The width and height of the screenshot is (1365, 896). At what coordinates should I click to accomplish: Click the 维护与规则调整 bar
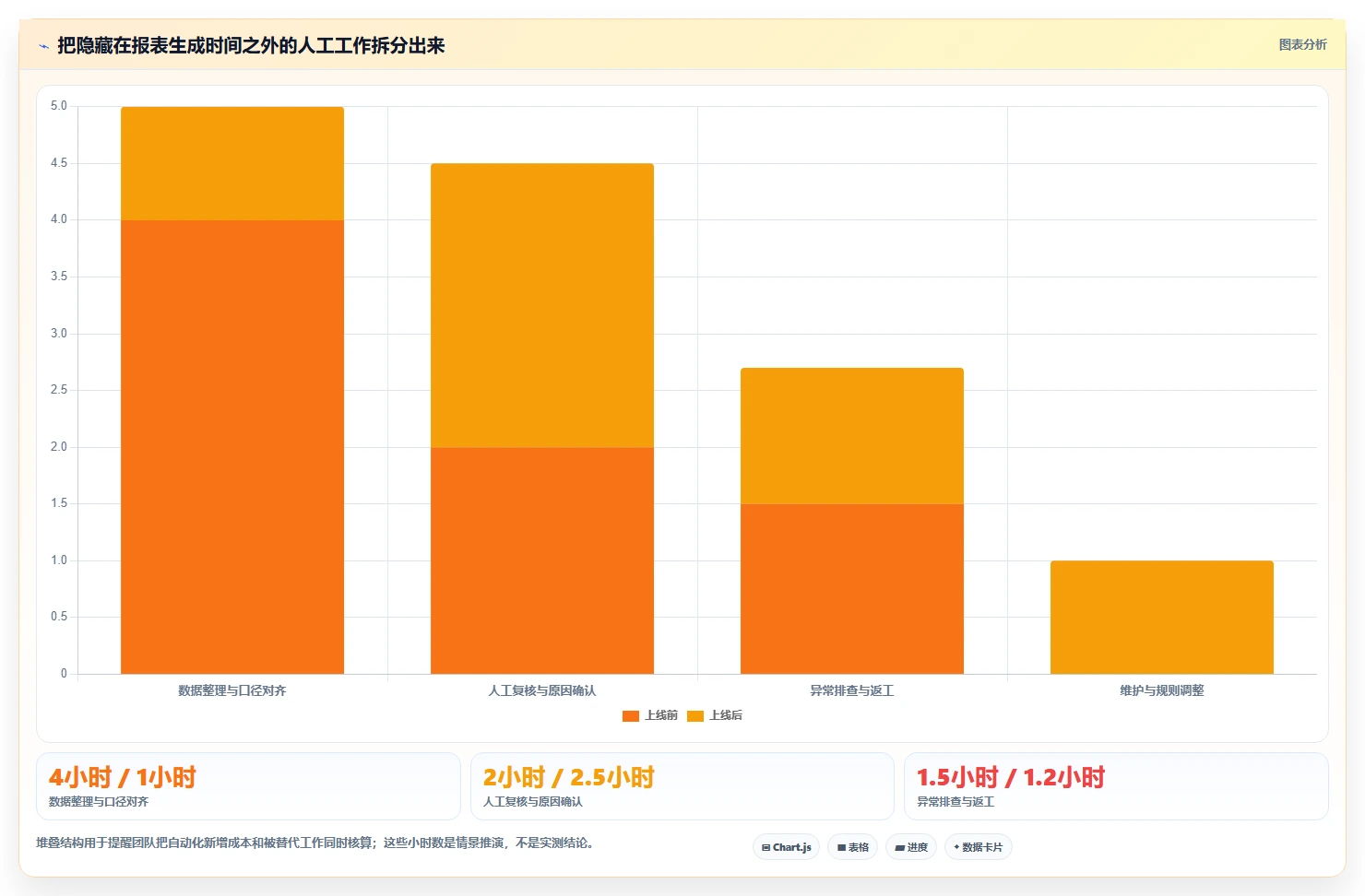pyautogui.click(x=1162, y=617)
